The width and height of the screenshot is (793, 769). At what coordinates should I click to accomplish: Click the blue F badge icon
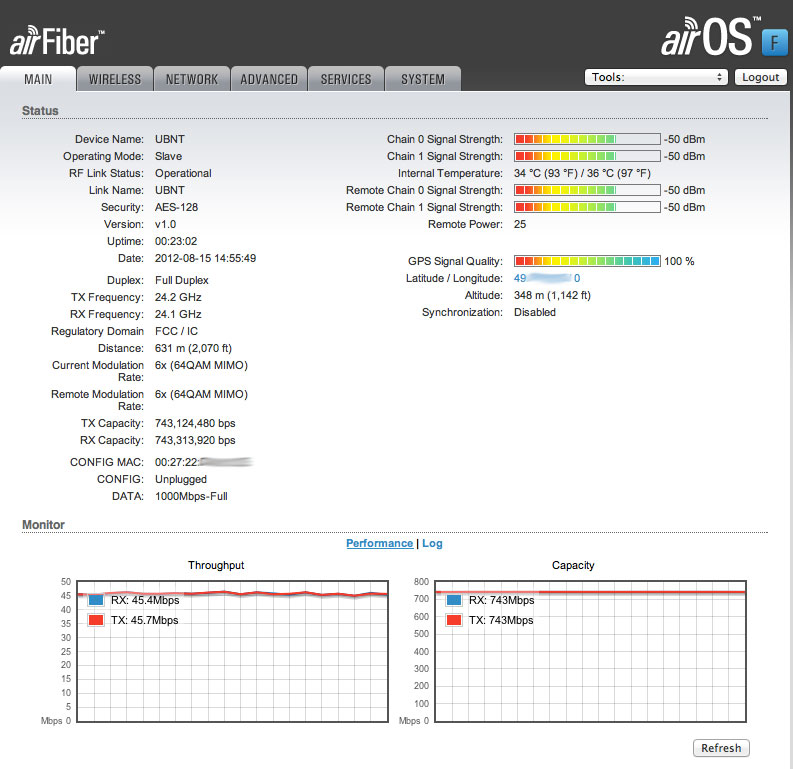tap(774, 42)
